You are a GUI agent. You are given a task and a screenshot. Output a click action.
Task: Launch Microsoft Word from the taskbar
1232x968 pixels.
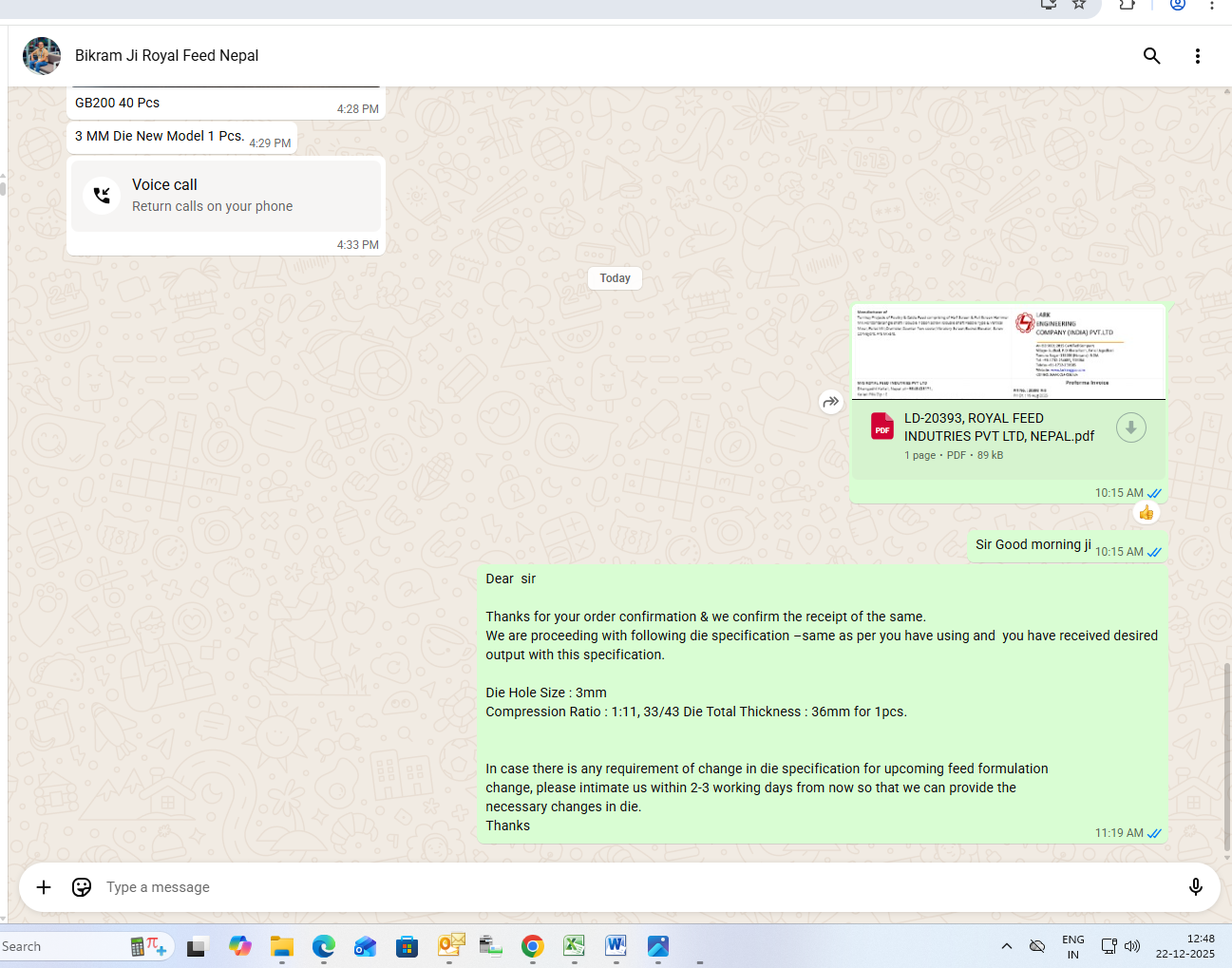616,946
